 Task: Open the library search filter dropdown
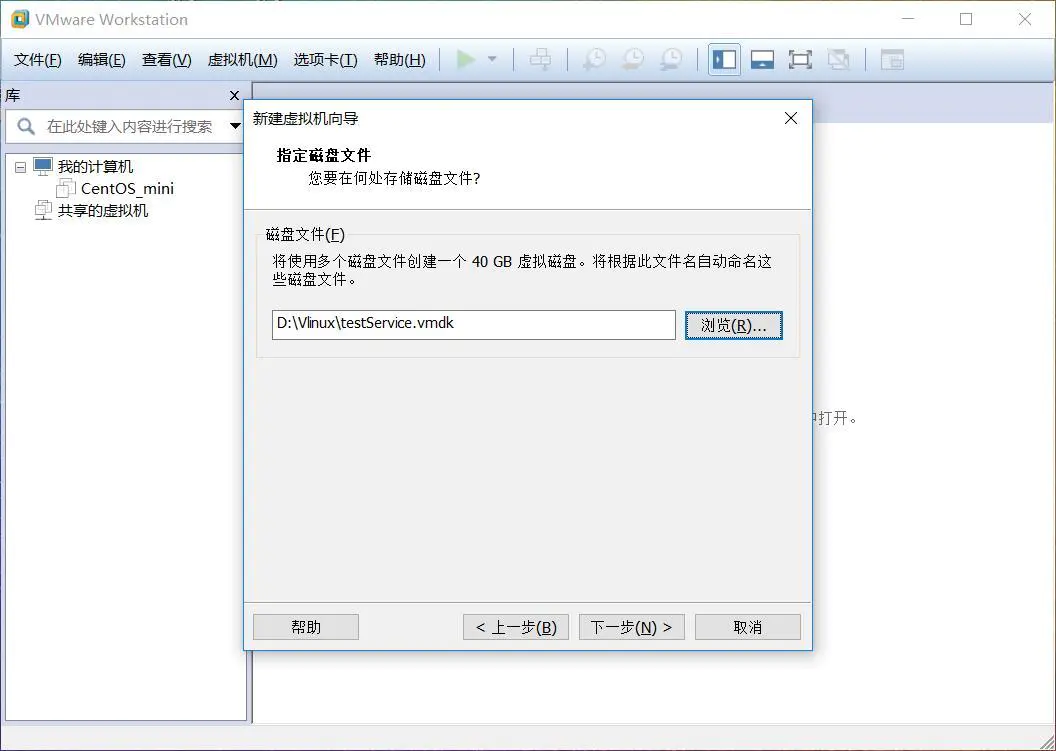pyautogui.click(x=234, y=126)
